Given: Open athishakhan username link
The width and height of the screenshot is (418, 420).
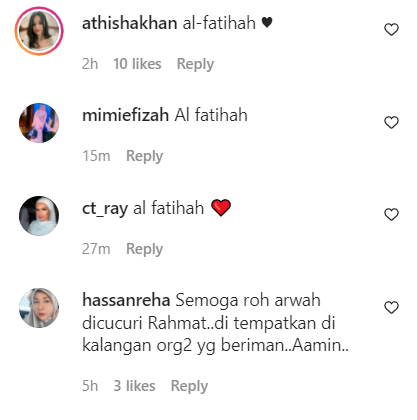Looking at the screenshot, I should pyautogui.click(x=130, y=23).
